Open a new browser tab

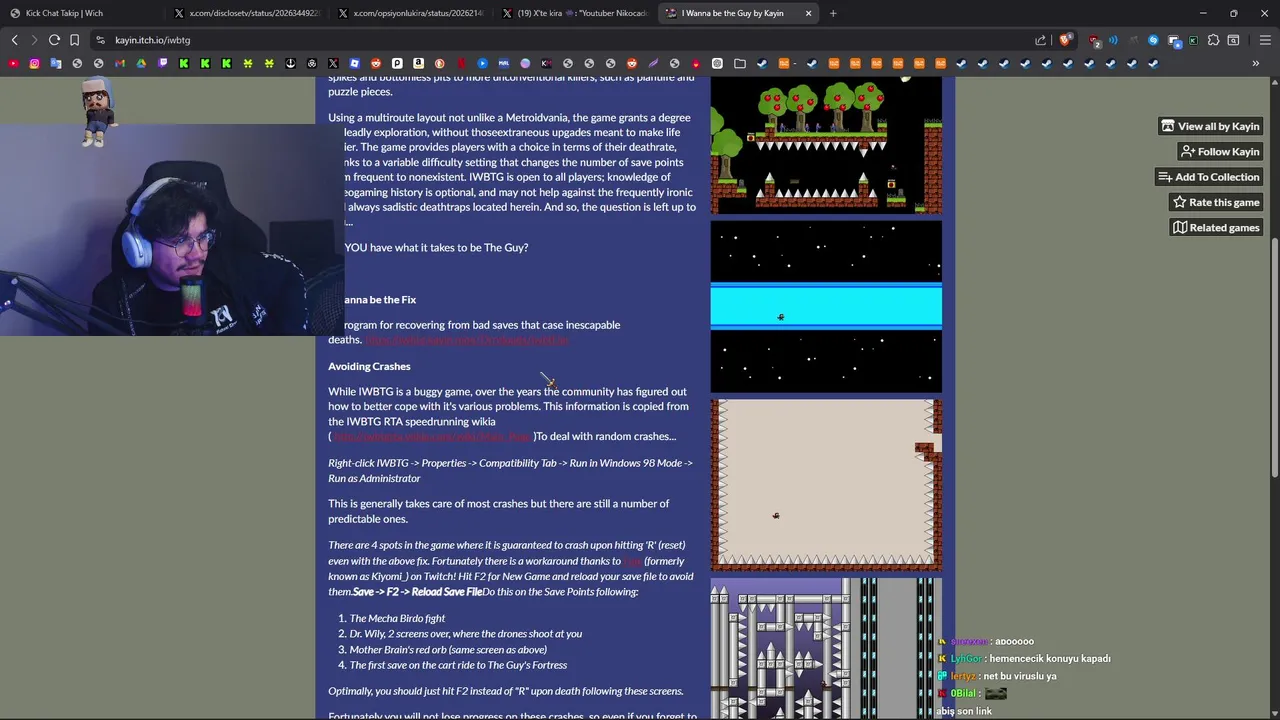point(833,13)
